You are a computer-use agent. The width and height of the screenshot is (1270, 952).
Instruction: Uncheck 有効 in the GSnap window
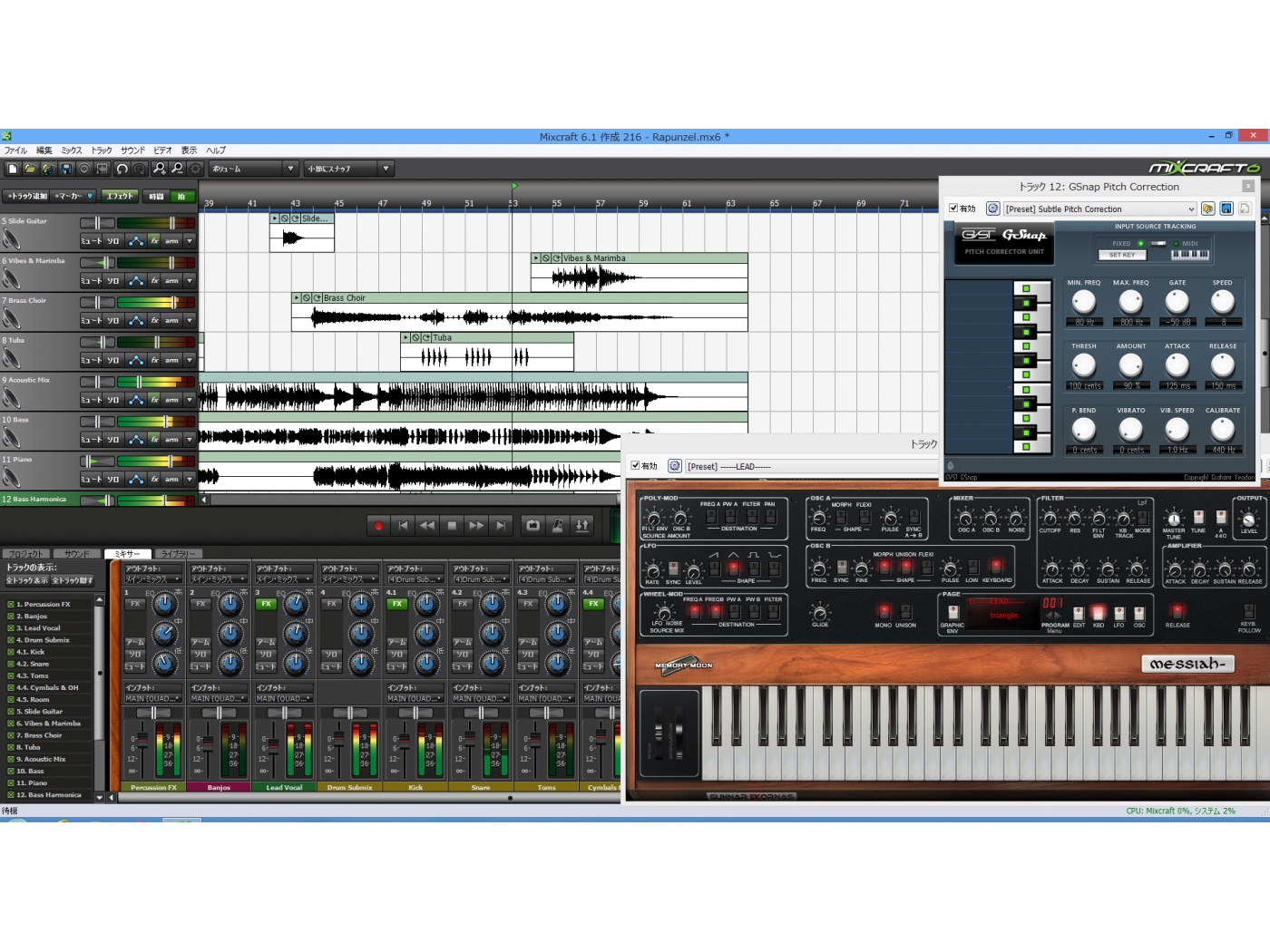click(953, 209)
